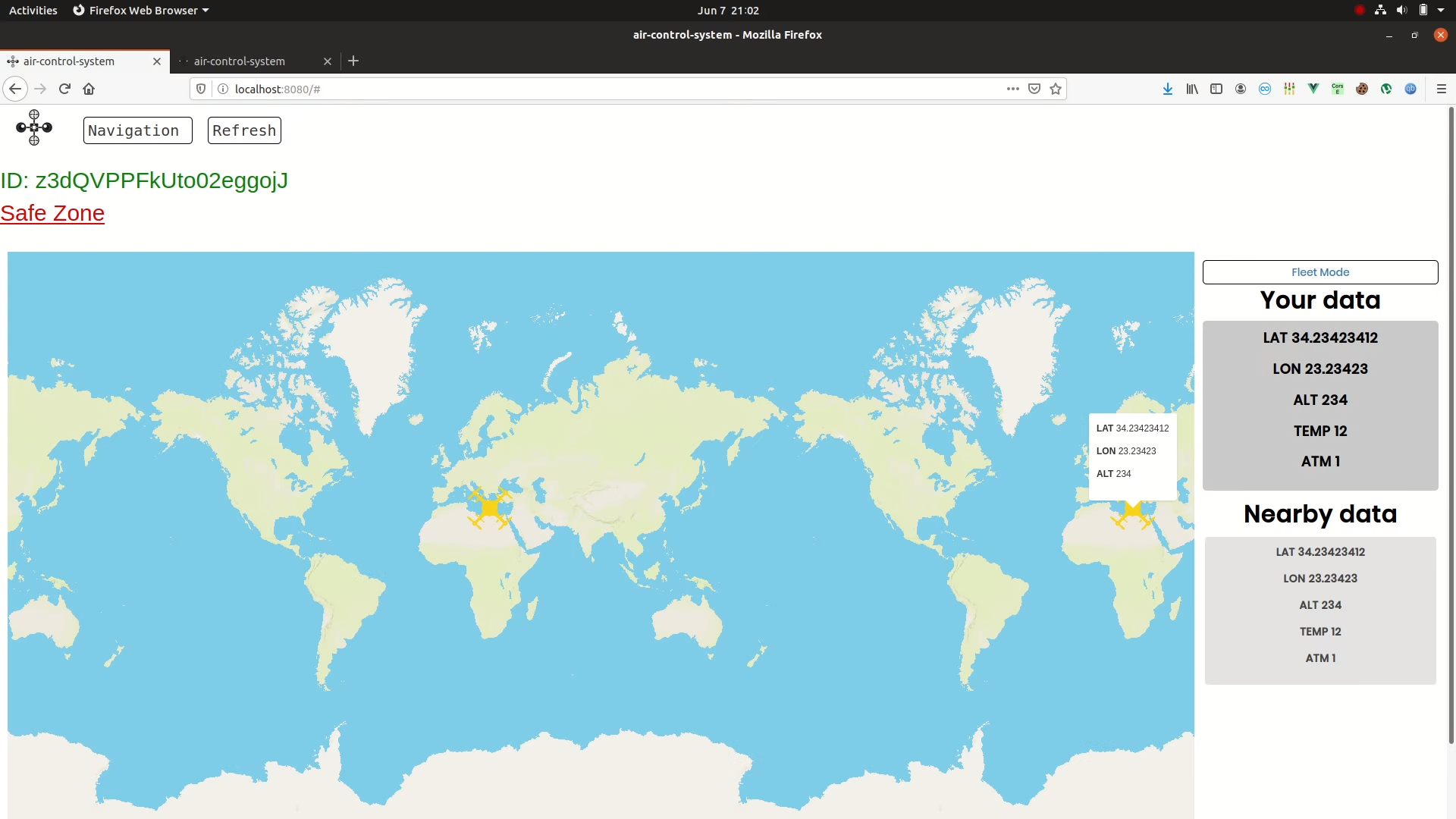Open Firefox library icon
Image resolution: width=1456 pixels, height=819 pixels.
[x=1192, y=89]
